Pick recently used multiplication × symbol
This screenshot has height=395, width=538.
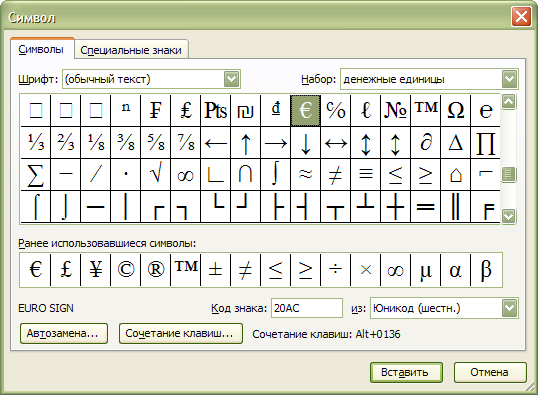(x=365, y=270)
